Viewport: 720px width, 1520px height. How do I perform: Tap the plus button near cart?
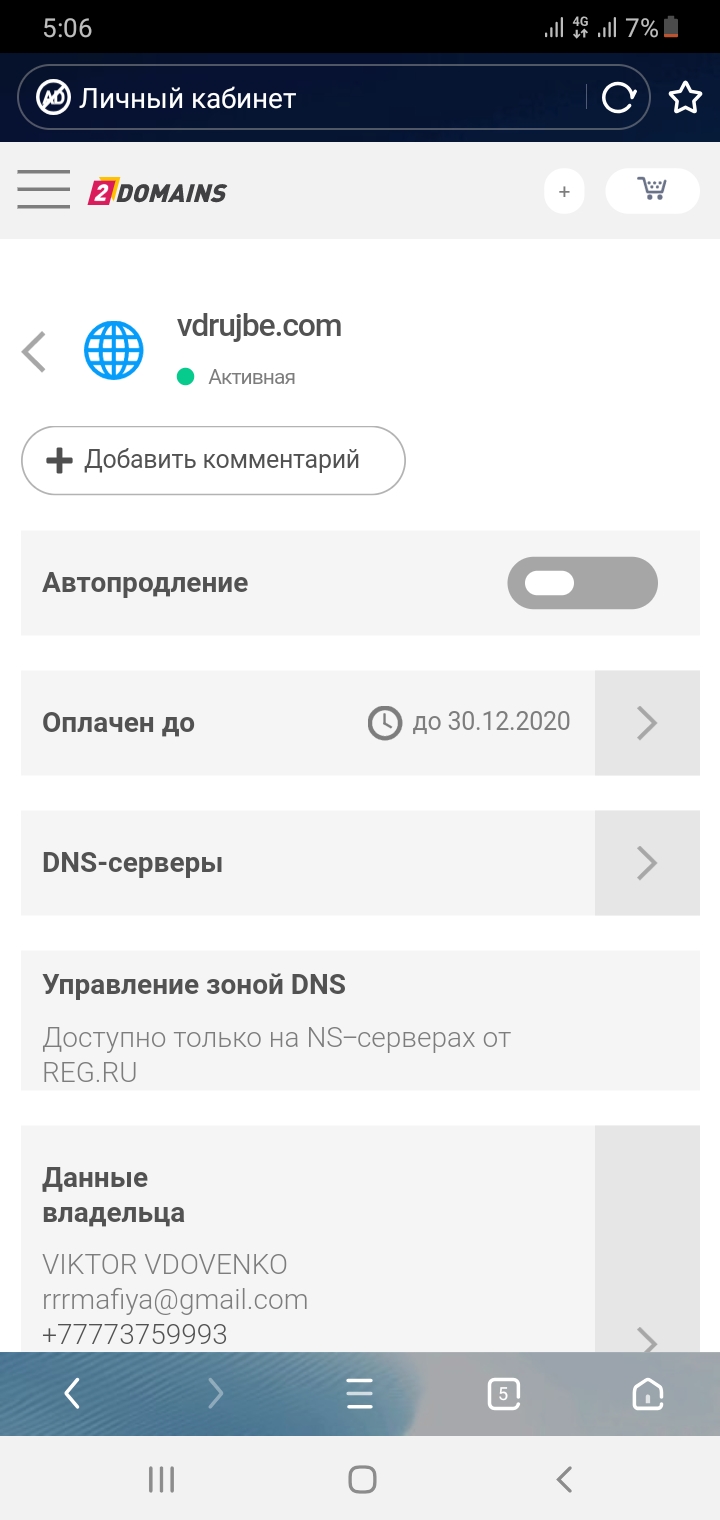pos(564,191)
